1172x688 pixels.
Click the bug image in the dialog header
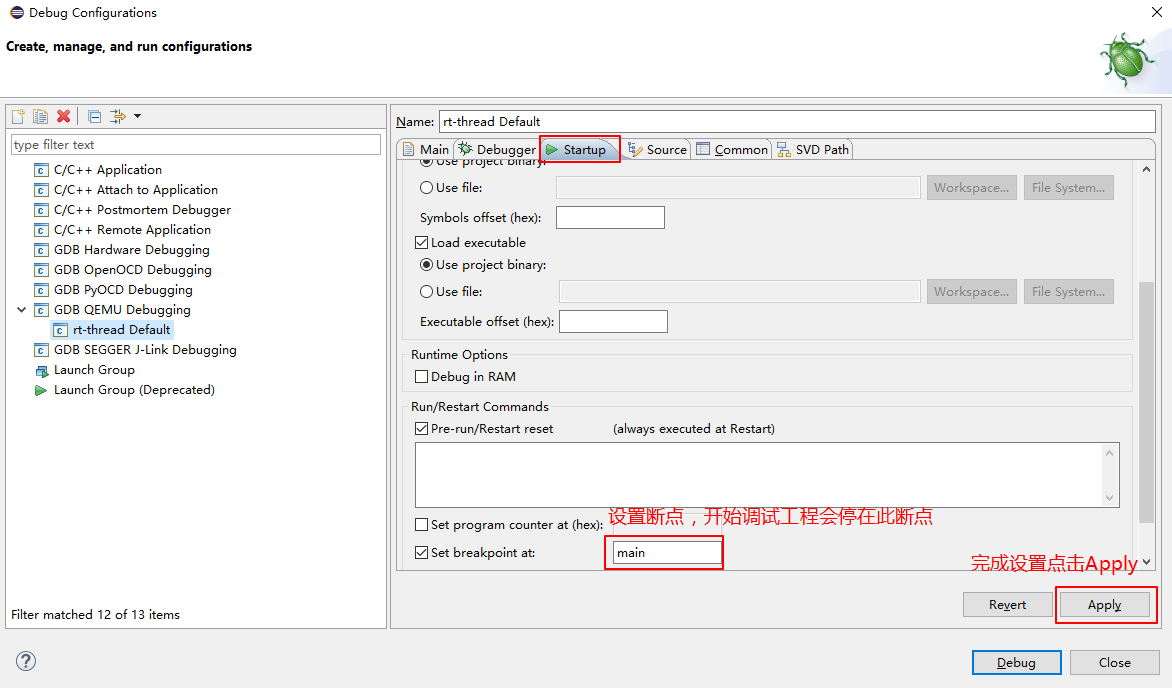click(x=1128, y=58)
